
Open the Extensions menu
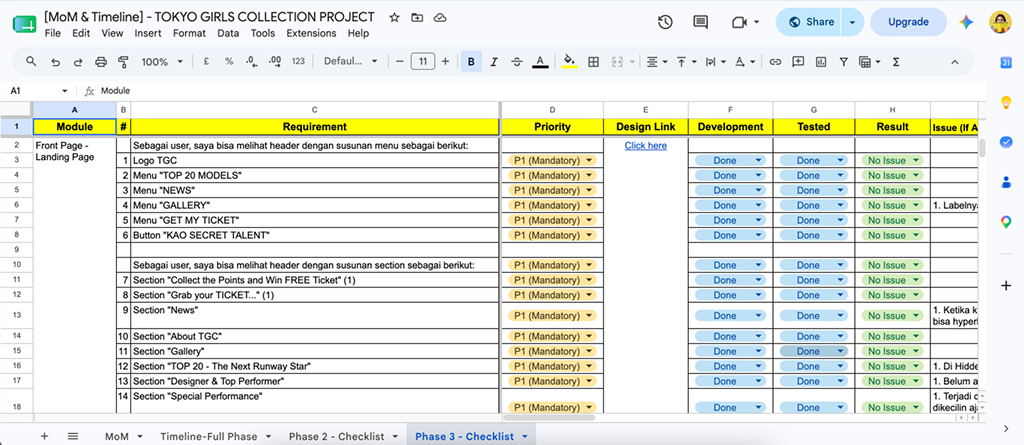(x=312, y=33)
